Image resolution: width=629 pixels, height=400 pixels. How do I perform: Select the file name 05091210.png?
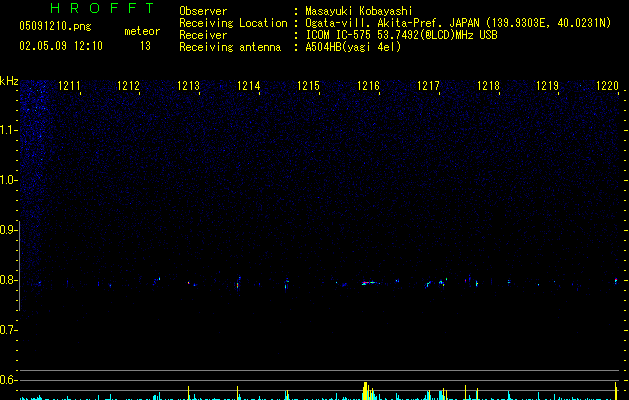(x=55, y=26)
